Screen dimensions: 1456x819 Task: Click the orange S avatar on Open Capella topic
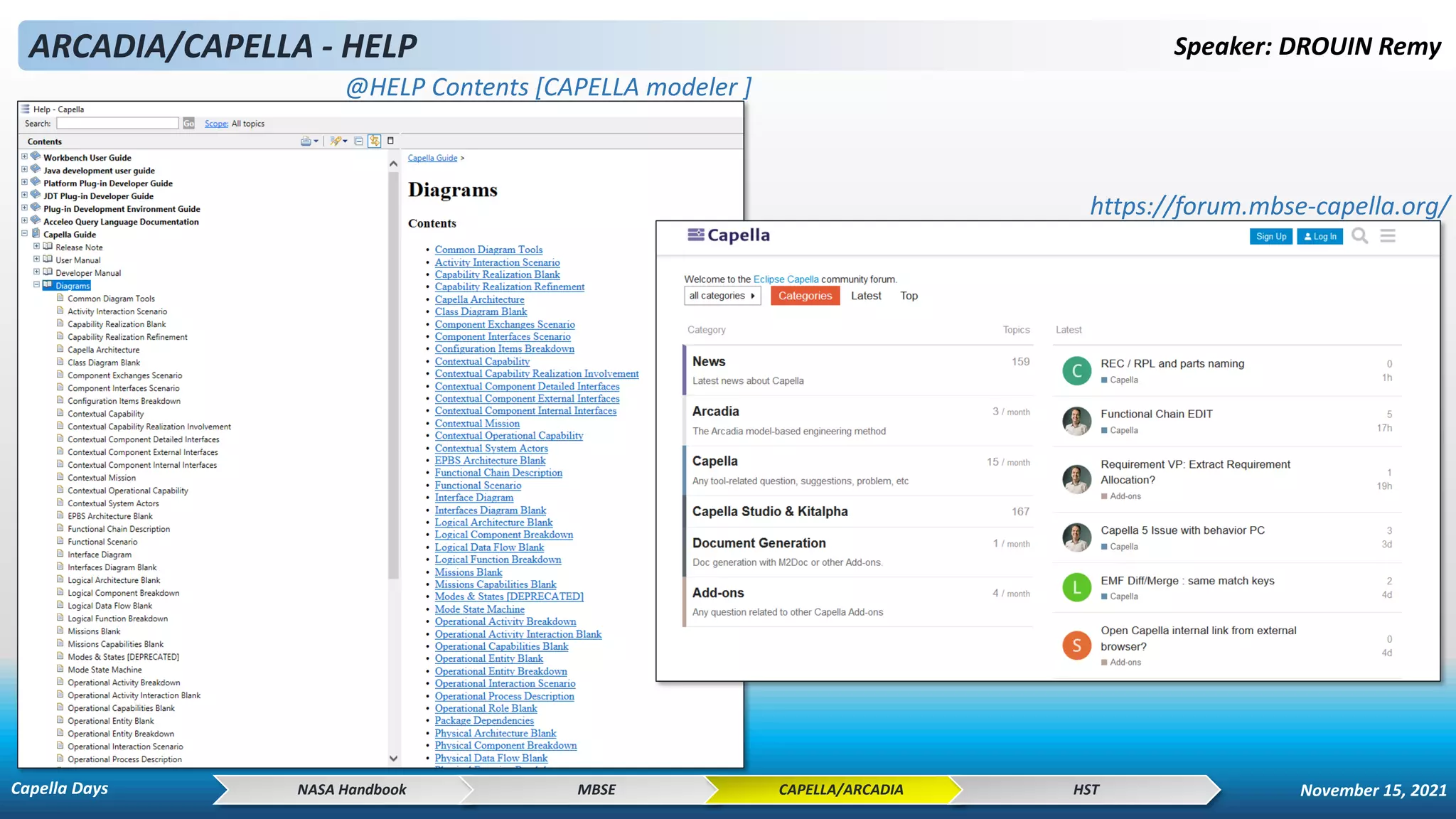click(1076, 645)
